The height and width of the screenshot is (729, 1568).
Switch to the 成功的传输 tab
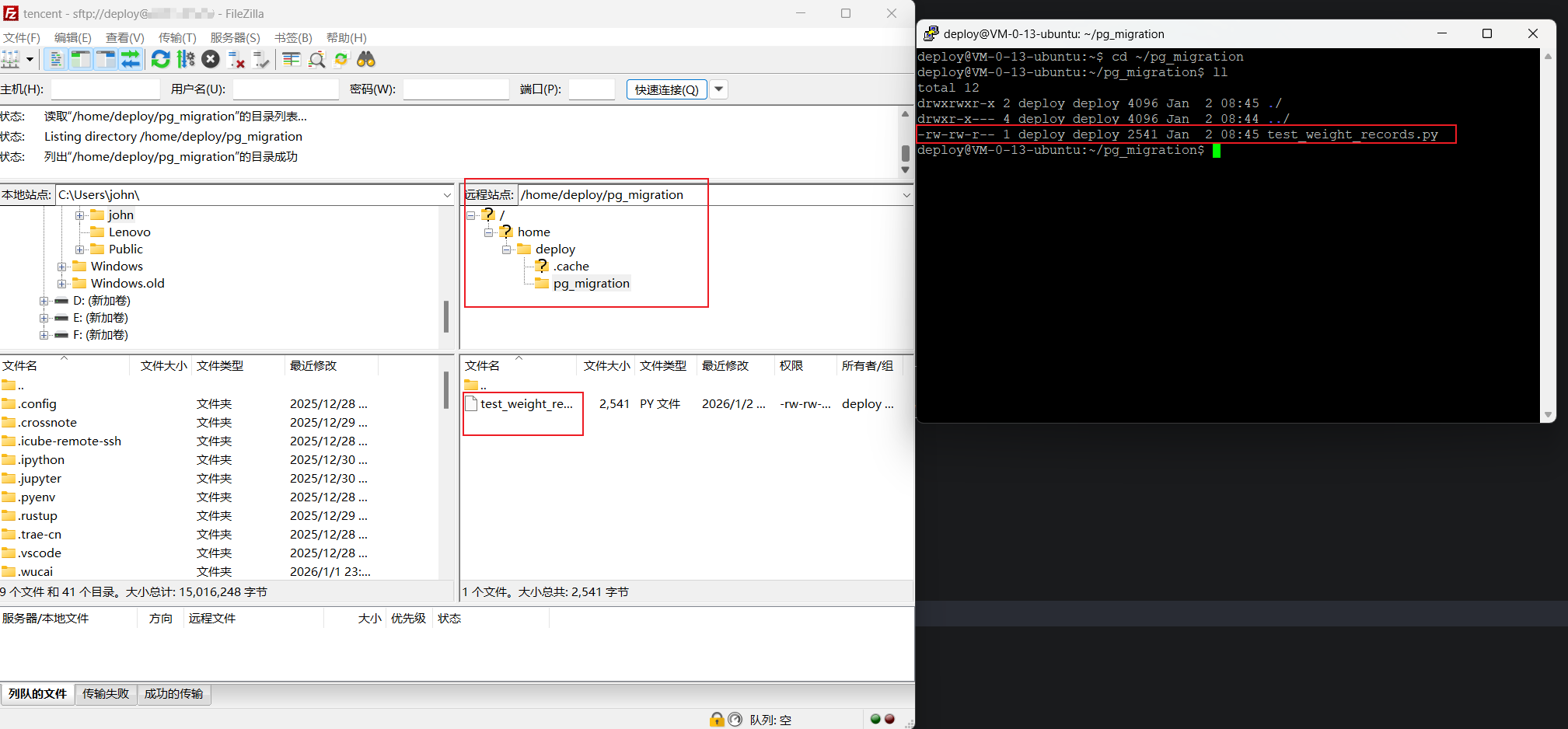(174, 694)
